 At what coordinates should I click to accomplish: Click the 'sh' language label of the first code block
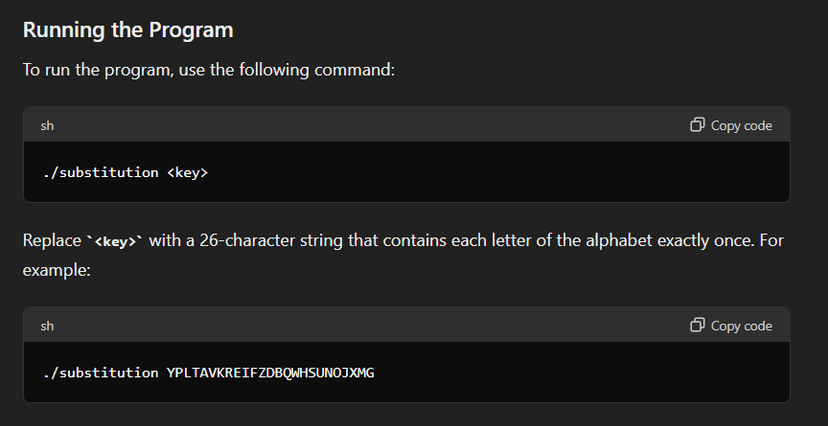47,126
